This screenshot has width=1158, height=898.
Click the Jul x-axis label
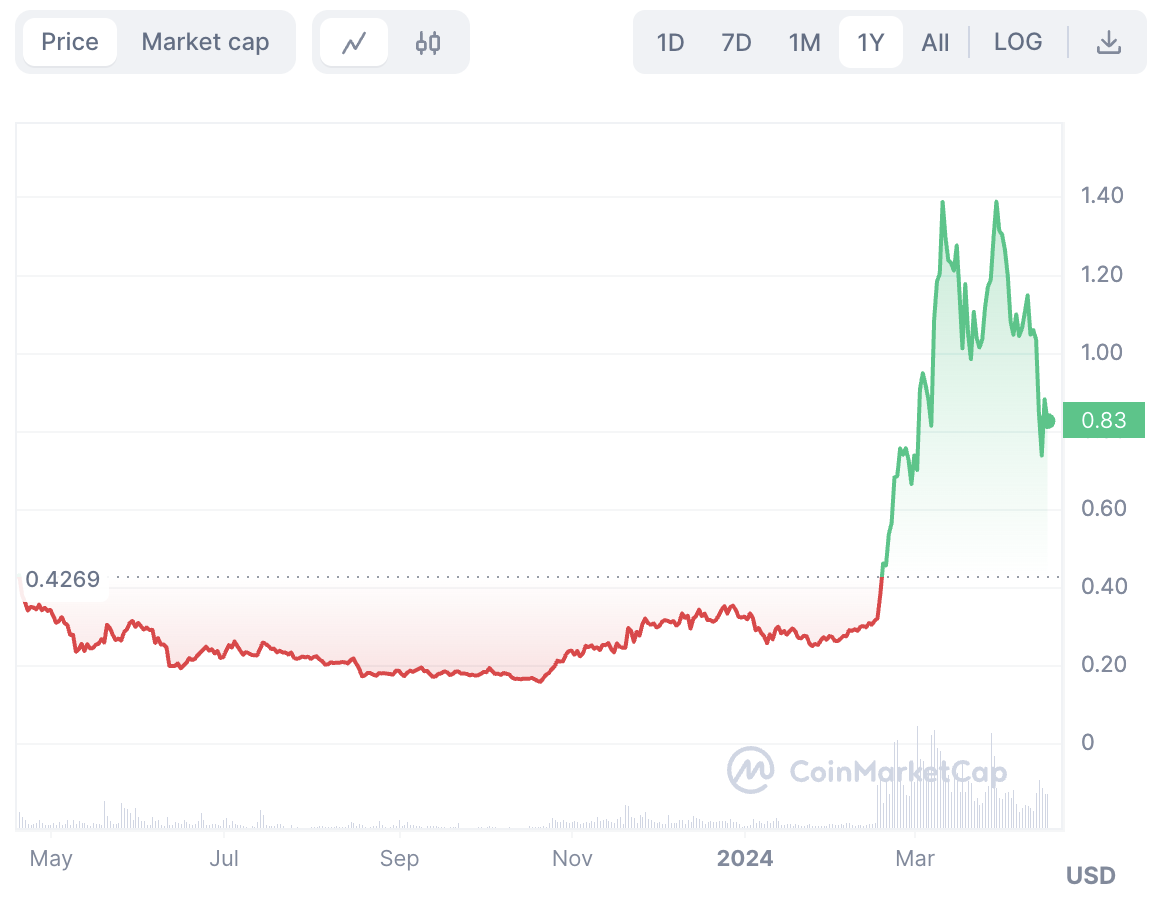[224, 858]
